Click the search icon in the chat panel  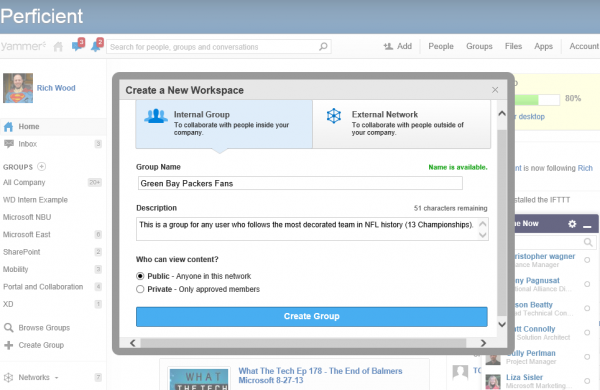click(x=588, y=242)
